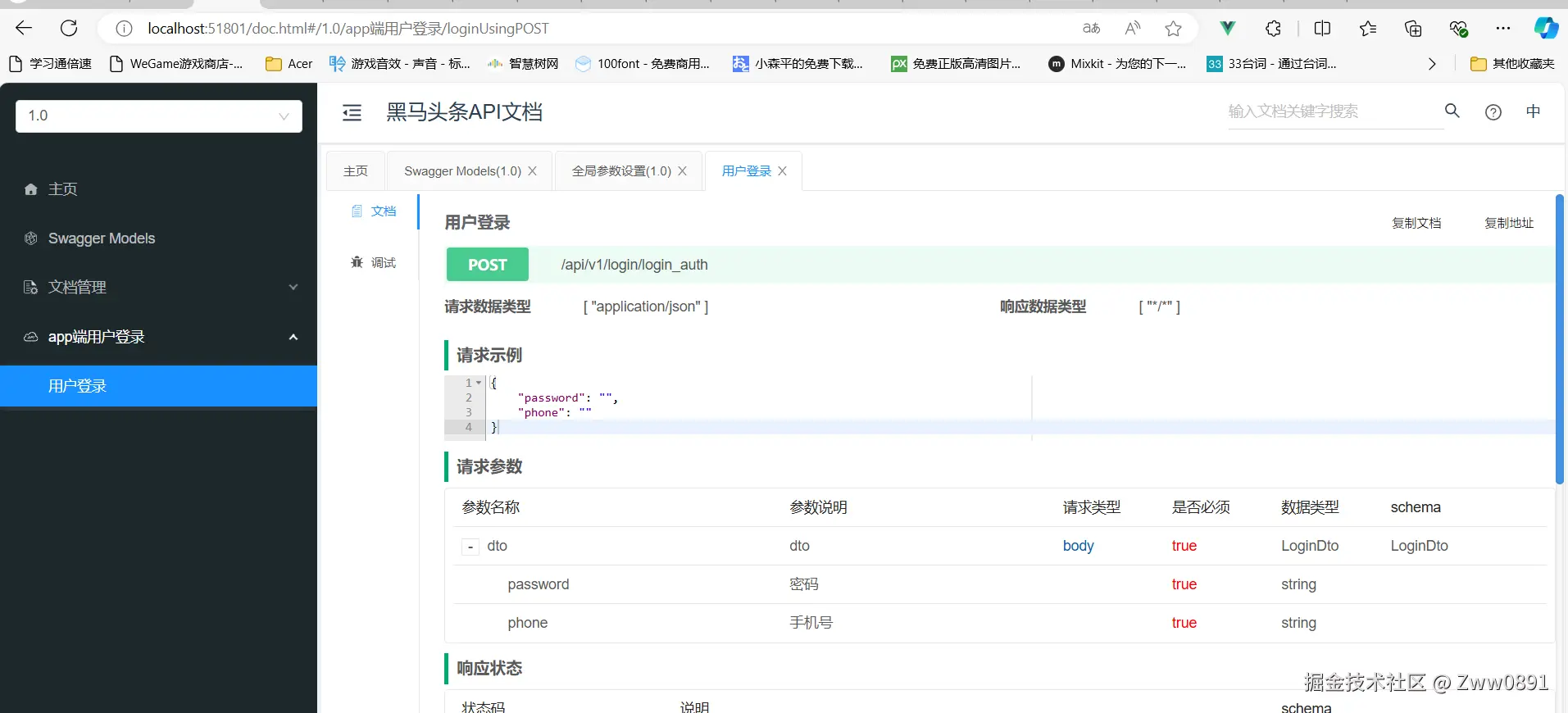Toggle split screen icon
This screenshot has height=713, width=1568.
pyautogui.click(x=1322, y=29)
